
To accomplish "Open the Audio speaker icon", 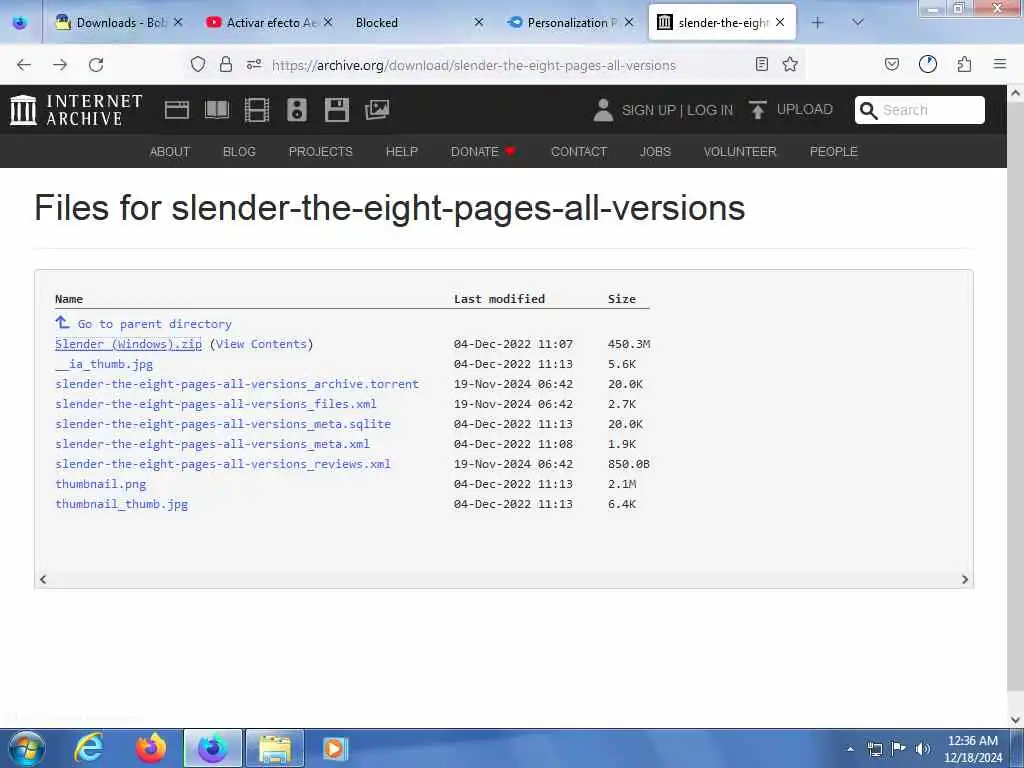I will click(x=296, y=110).
